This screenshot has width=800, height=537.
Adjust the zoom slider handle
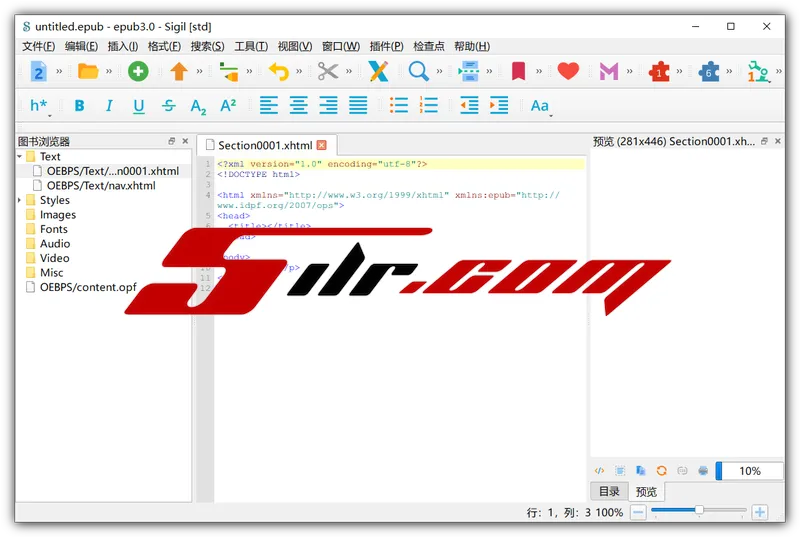(x=699, y=509)
